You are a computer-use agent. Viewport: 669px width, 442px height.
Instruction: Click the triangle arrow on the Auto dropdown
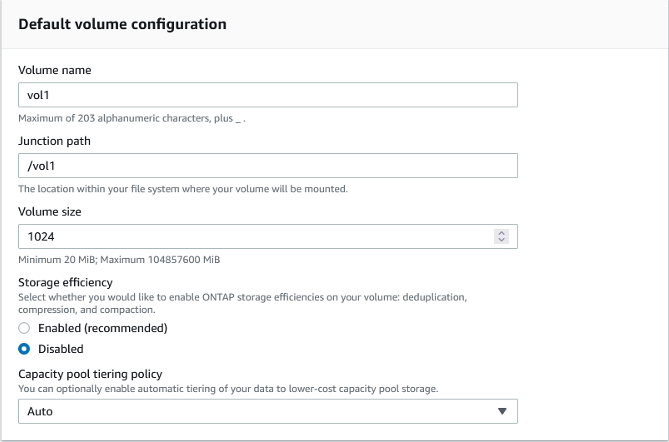(x=502, y=411)
